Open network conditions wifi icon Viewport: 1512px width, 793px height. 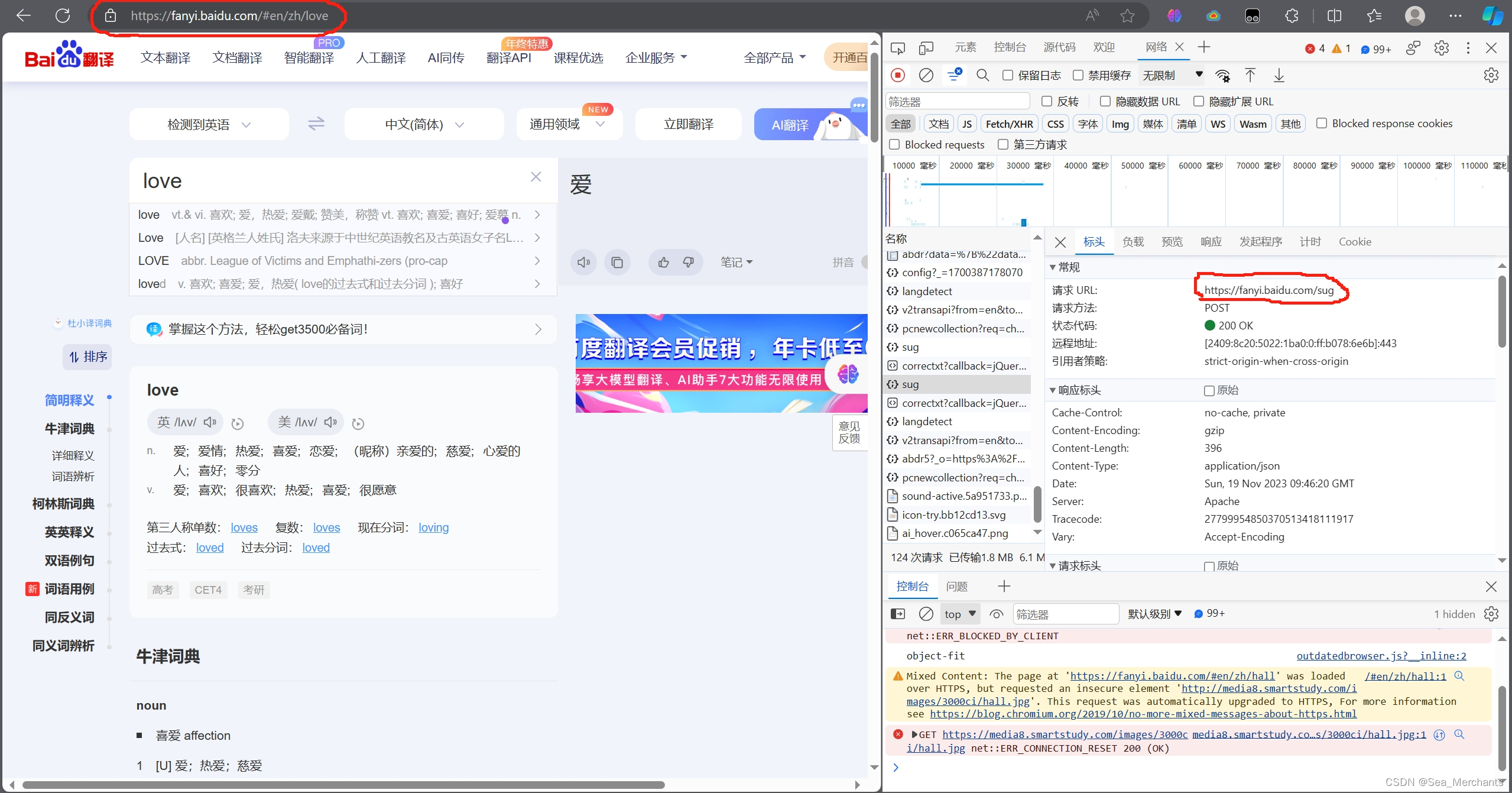[1222, 75]
